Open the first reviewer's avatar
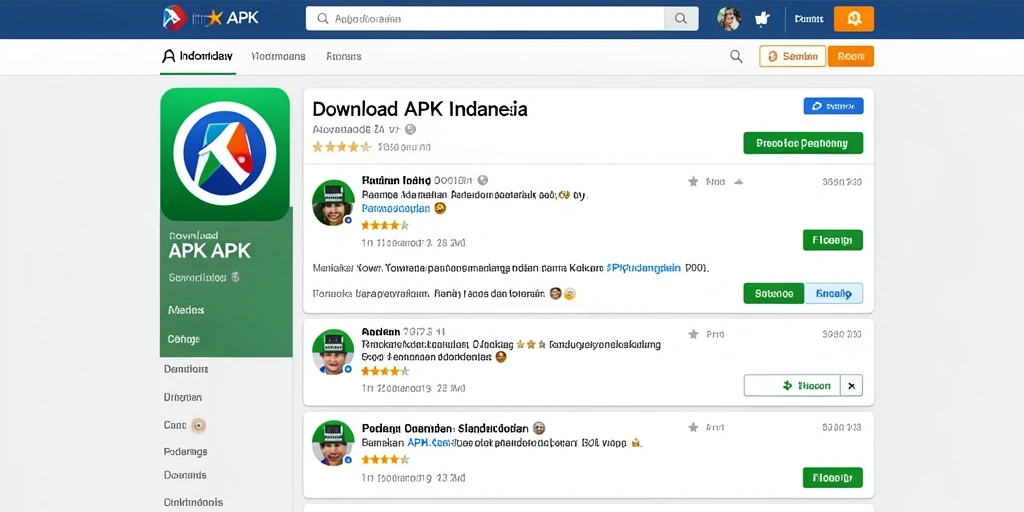Screen dimensions: 1024x512 coord(333,202)
